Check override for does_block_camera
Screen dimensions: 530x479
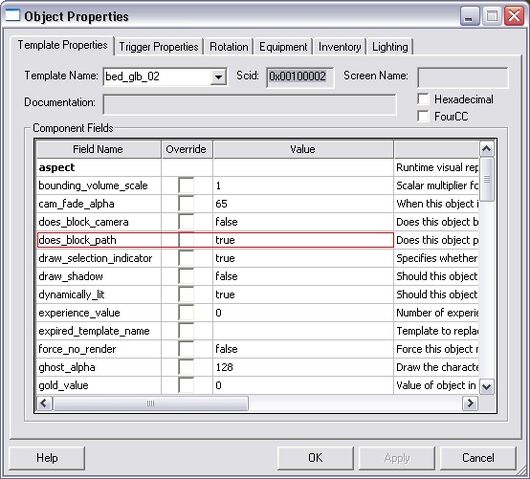[x=186, y=222]
